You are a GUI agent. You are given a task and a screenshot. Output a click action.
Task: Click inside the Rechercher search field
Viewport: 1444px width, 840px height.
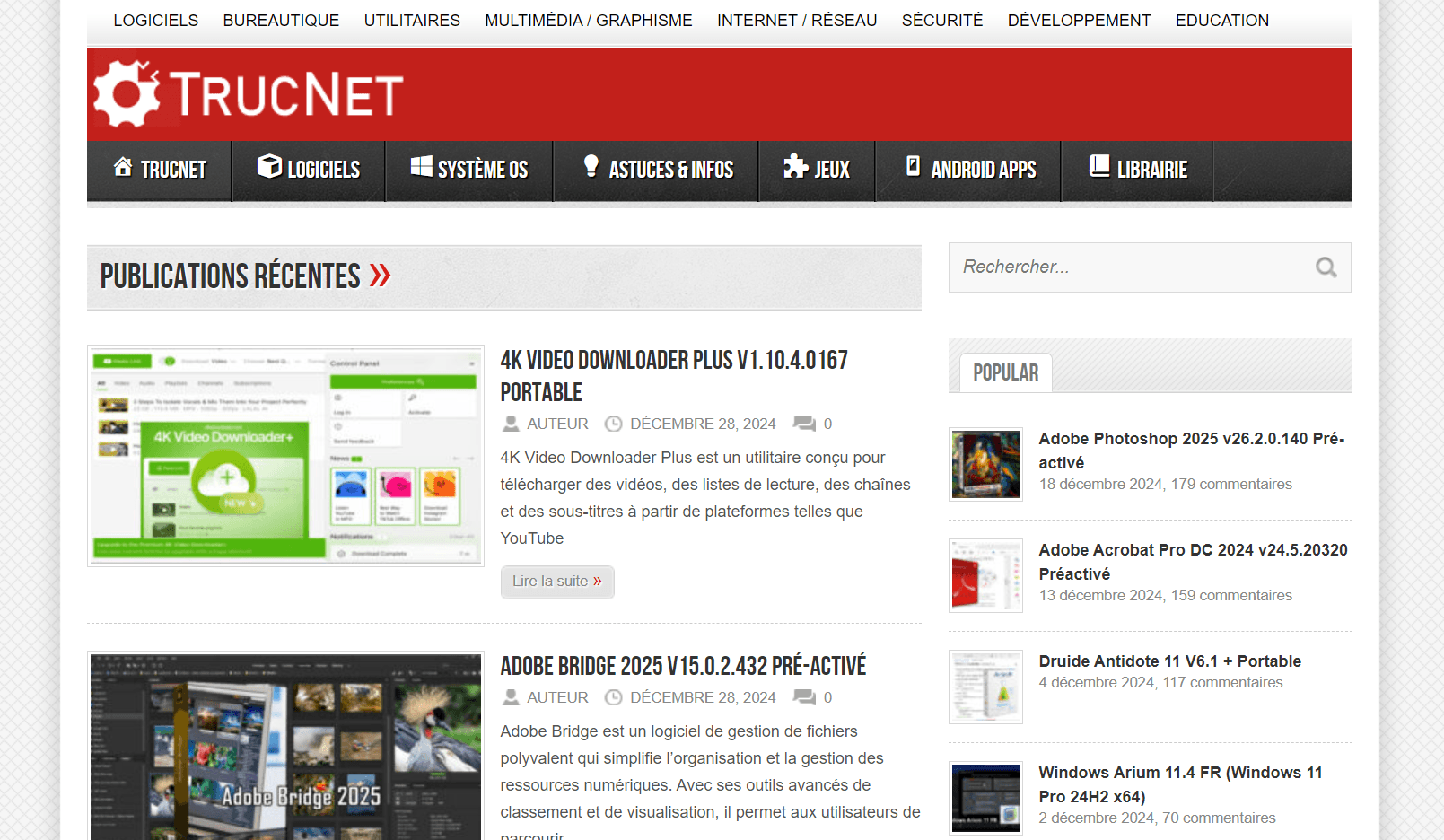[x=1122, y=267]
